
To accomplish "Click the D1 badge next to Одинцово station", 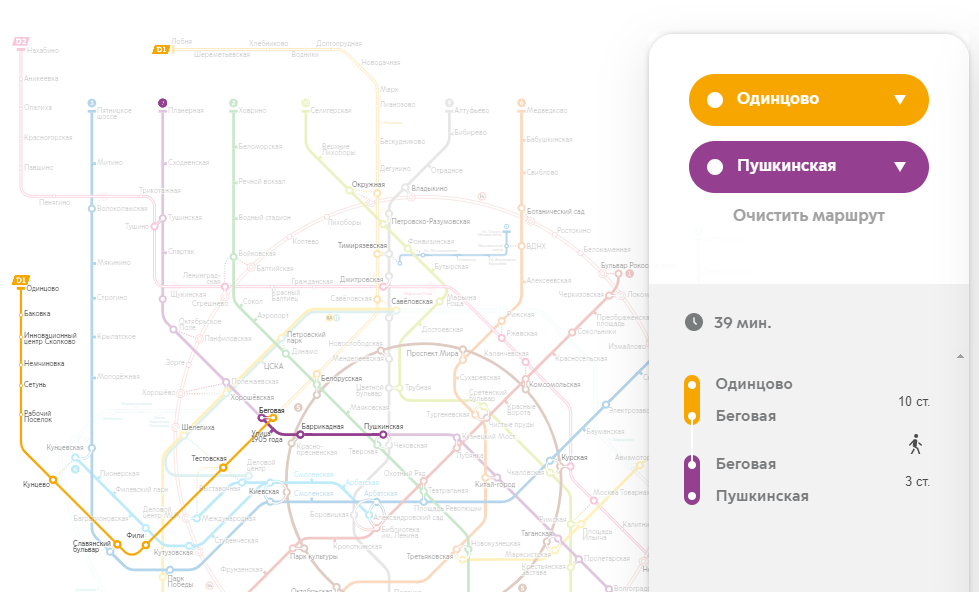I will [x=19, y=279].
